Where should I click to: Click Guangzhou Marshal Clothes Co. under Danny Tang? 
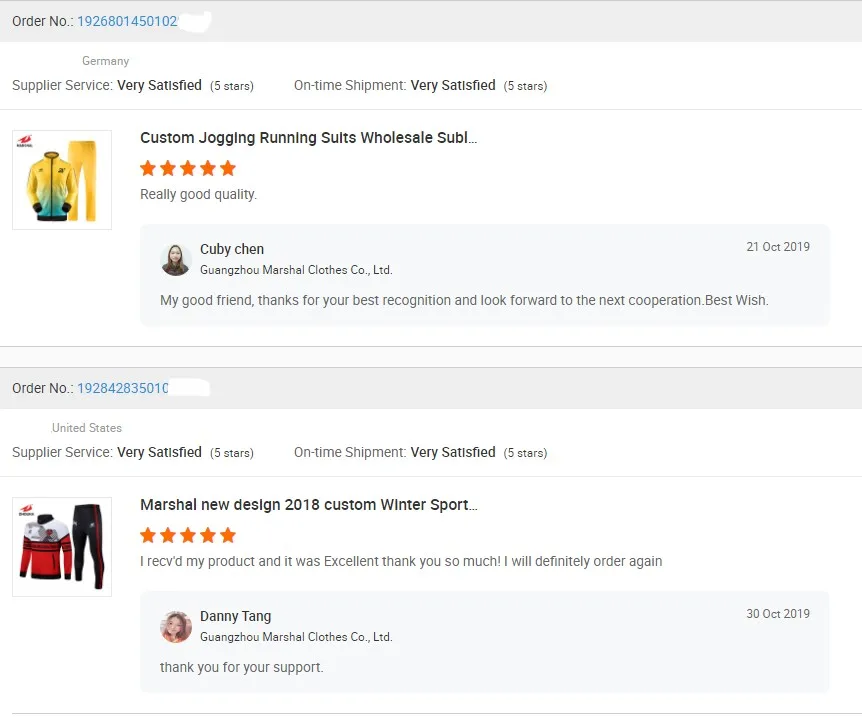coord(296,637)
